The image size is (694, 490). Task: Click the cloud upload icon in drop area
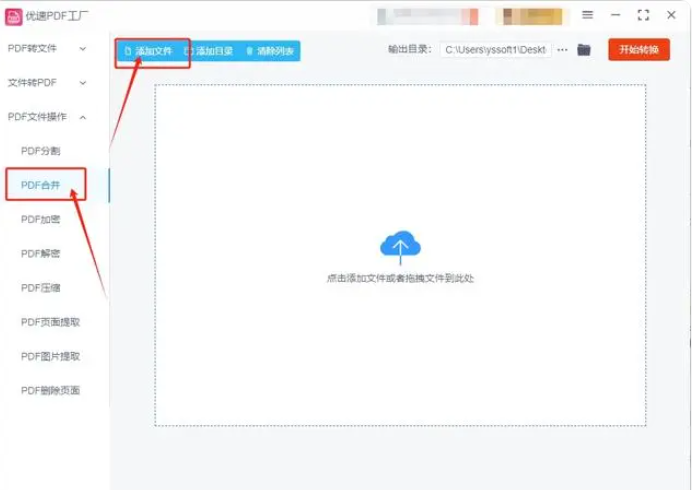(x=400, y=247)
